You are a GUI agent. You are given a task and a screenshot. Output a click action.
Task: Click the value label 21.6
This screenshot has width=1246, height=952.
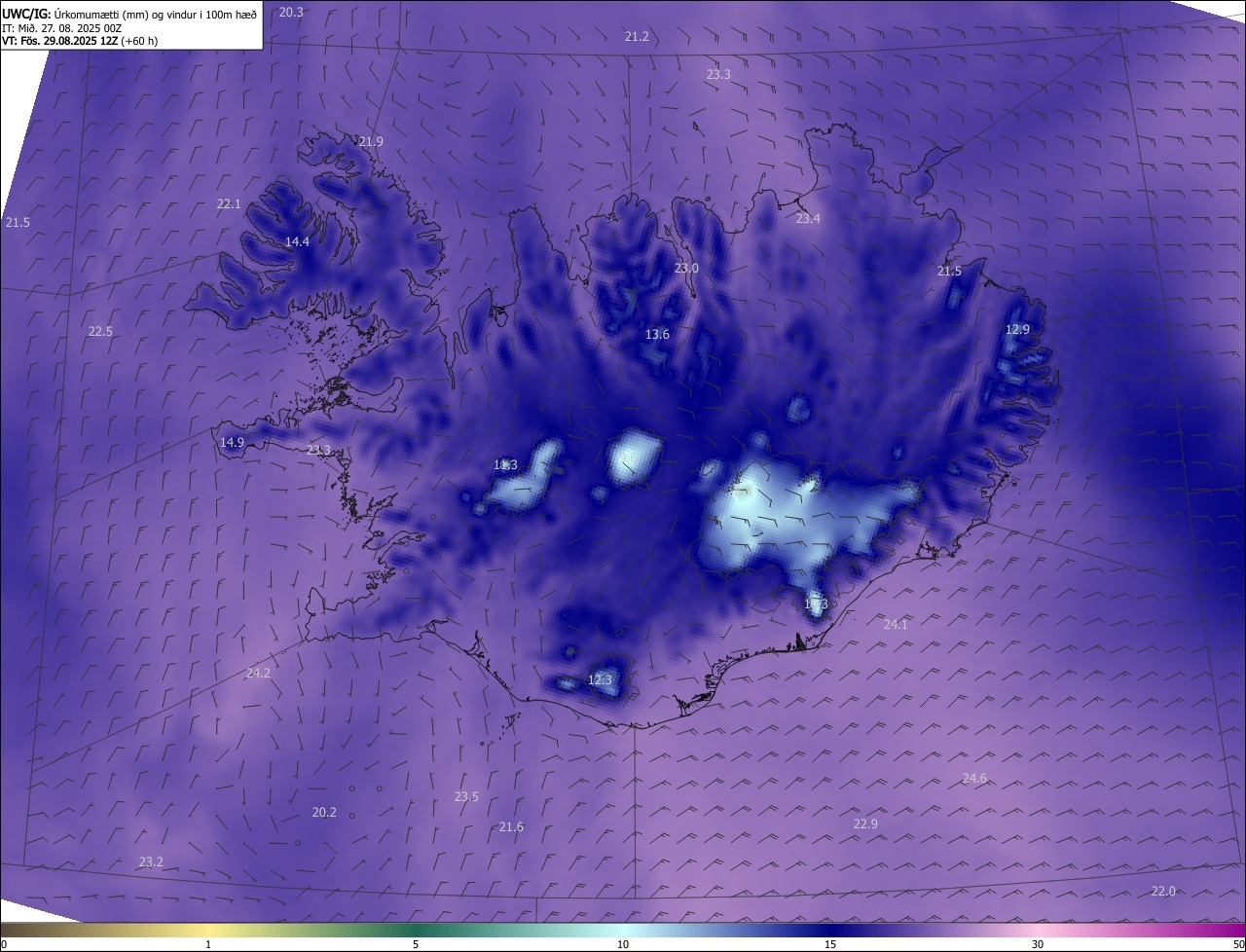tap(511, 826)
